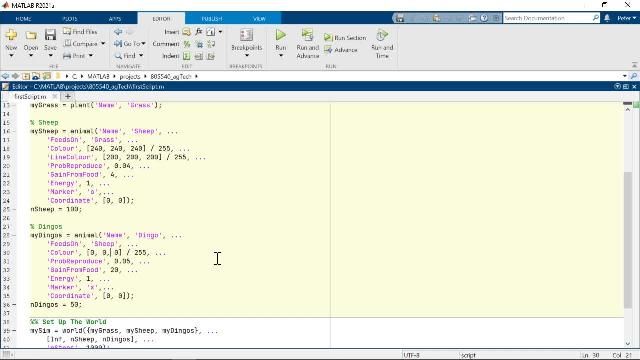The width and height of the screenshot is (640, 360).
Task: Click the uncomment icon
Action: (199, 44)
